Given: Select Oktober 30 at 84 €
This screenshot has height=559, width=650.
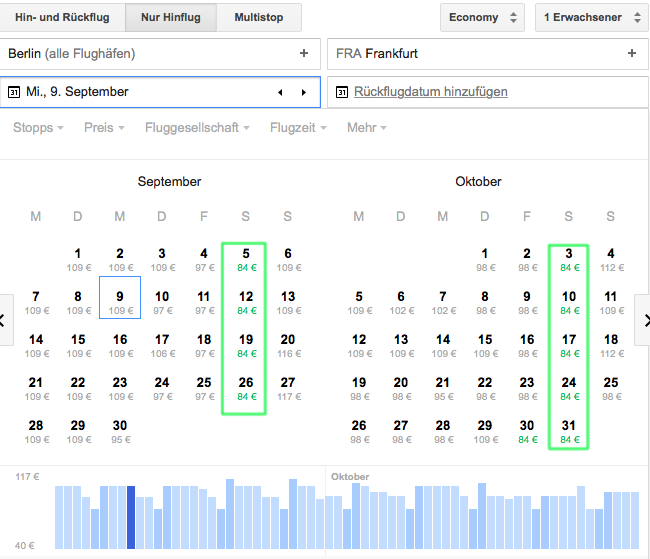Looking at the screenshot, I should point(527,432).
